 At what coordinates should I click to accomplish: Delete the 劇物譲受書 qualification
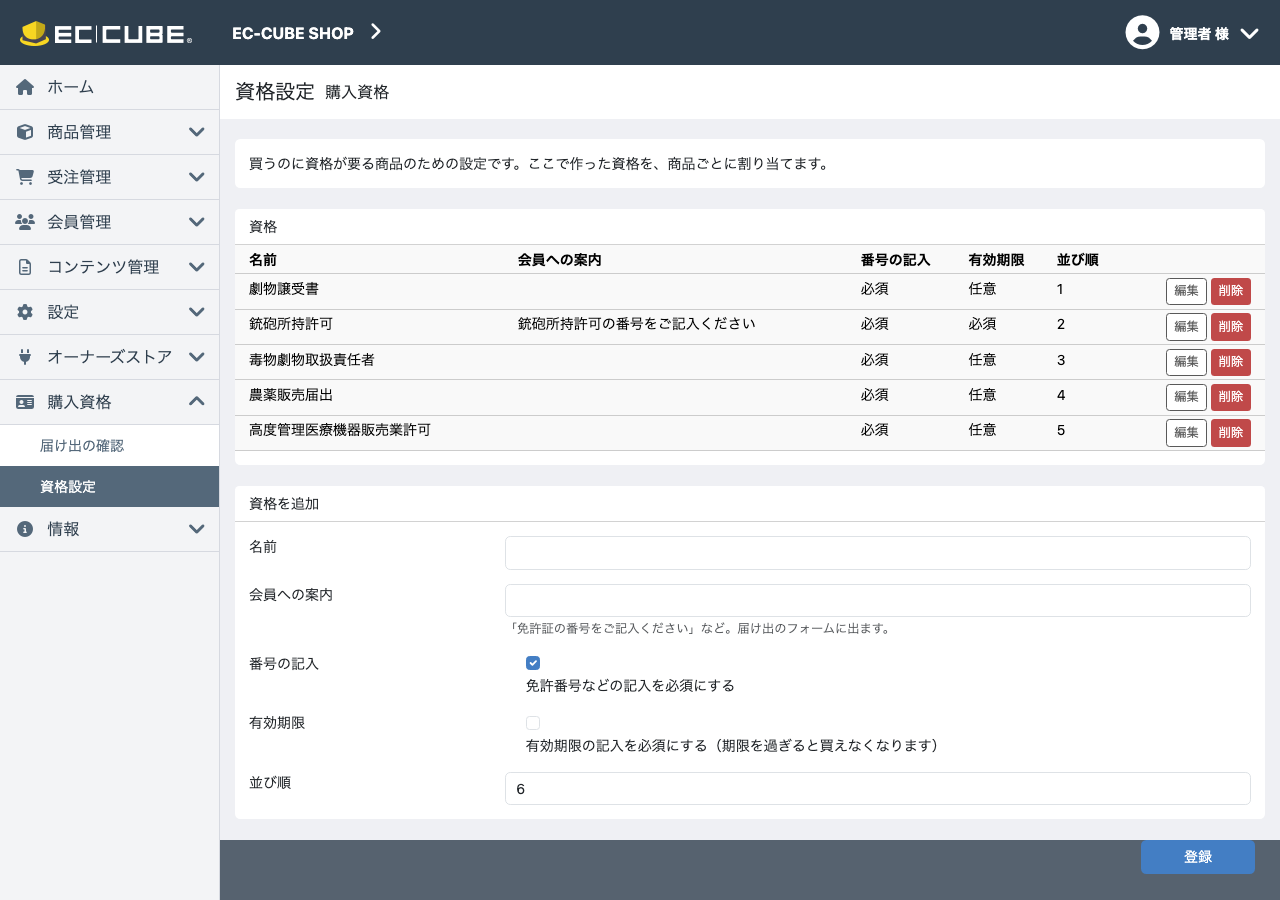[1231, 291]
